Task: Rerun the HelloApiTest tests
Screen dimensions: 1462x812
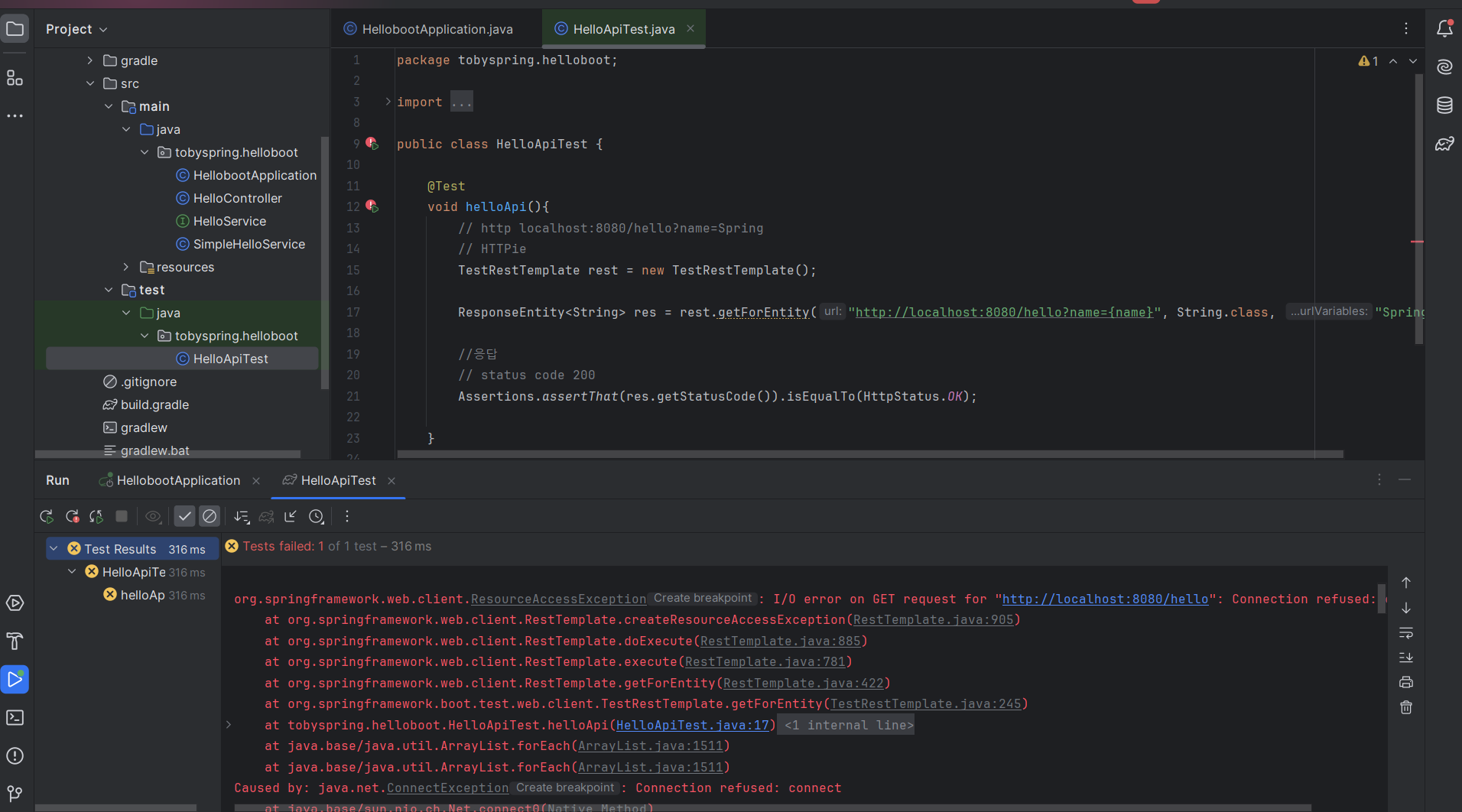Action: coord(47,517)
